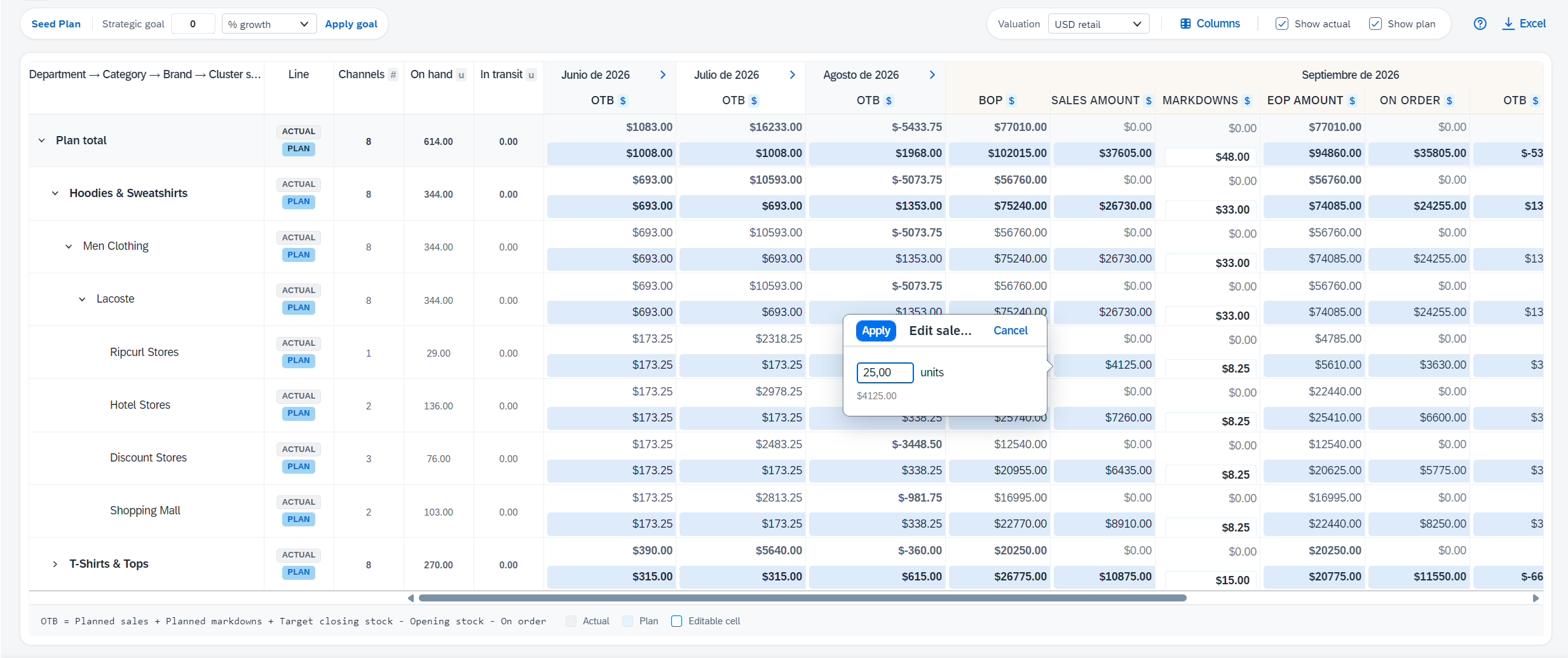Click the Department Category Brand Cluster header
The height and width of the screenshot is (658, 1568).
pyautogui.click(x=145, y=74)
